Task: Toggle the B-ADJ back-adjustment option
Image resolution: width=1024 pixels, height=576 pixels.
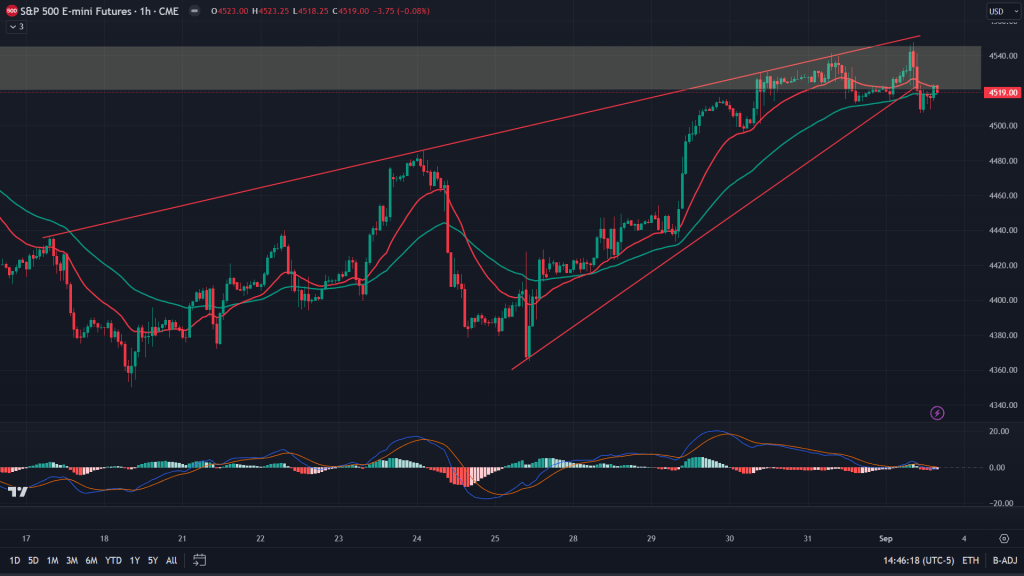Action: tap(1004, 560)
